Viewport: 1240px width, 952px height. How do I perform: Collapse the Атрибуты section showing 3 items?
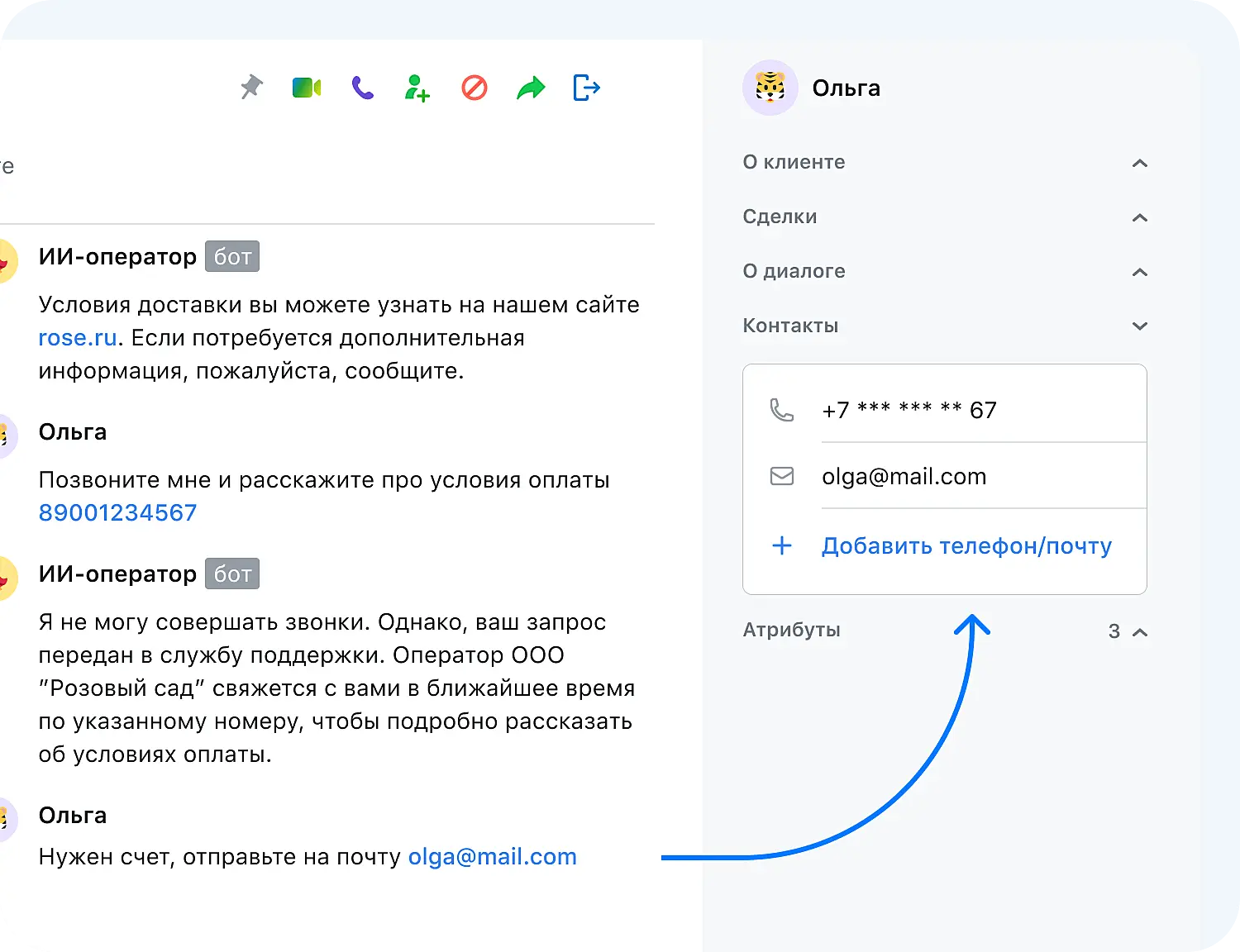(1141, 631)
